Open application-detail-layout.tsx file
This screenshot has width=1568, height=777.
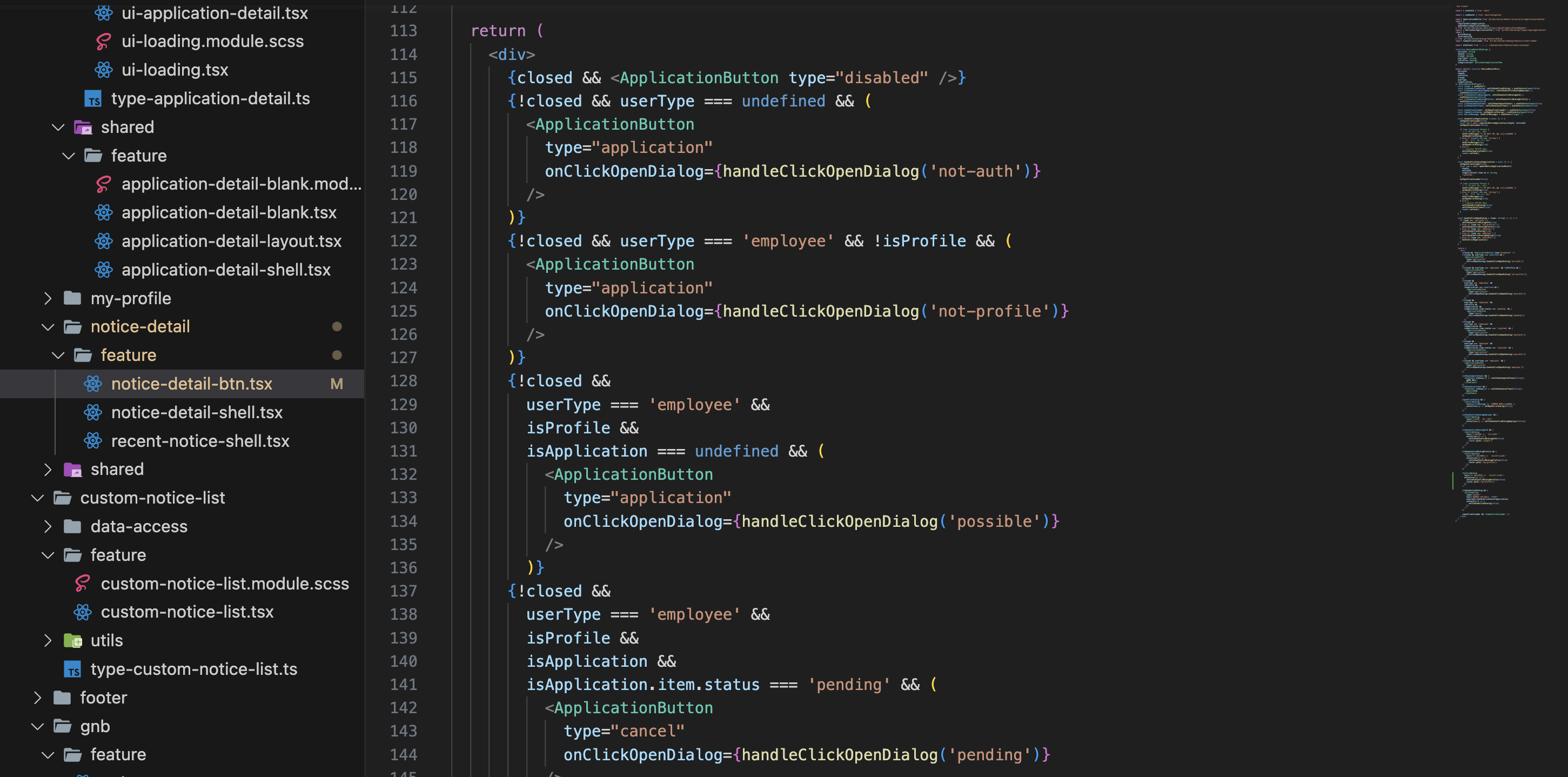point(231,241)
